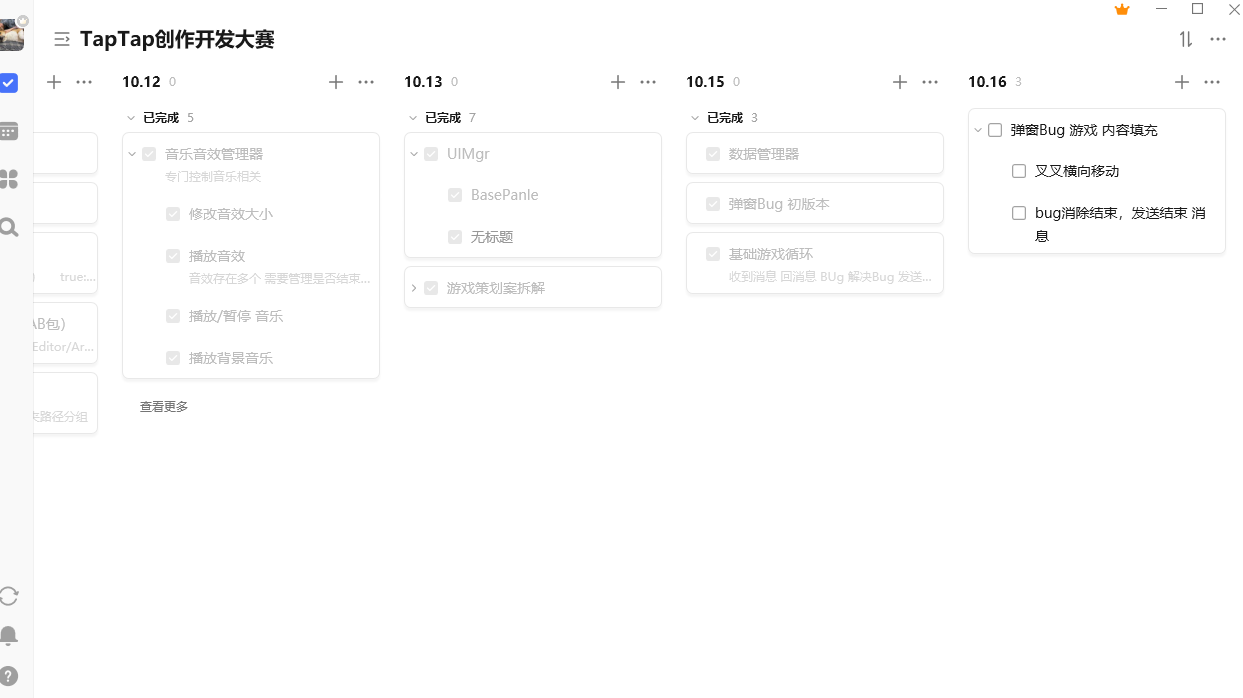The width and height of the screenshot is (1243, 698).
Task: Check the bug消除结束 subtask
Action: click(1019, 213)
